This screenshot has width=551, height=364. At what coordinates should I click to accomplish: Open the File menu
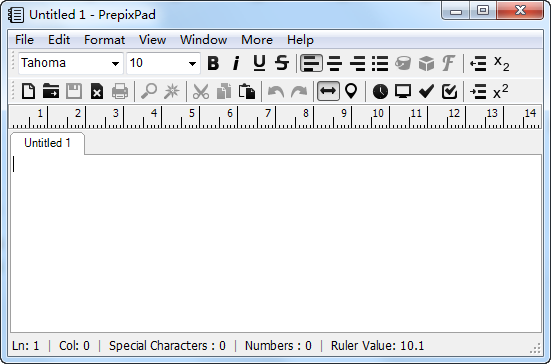tap(24, 40)
